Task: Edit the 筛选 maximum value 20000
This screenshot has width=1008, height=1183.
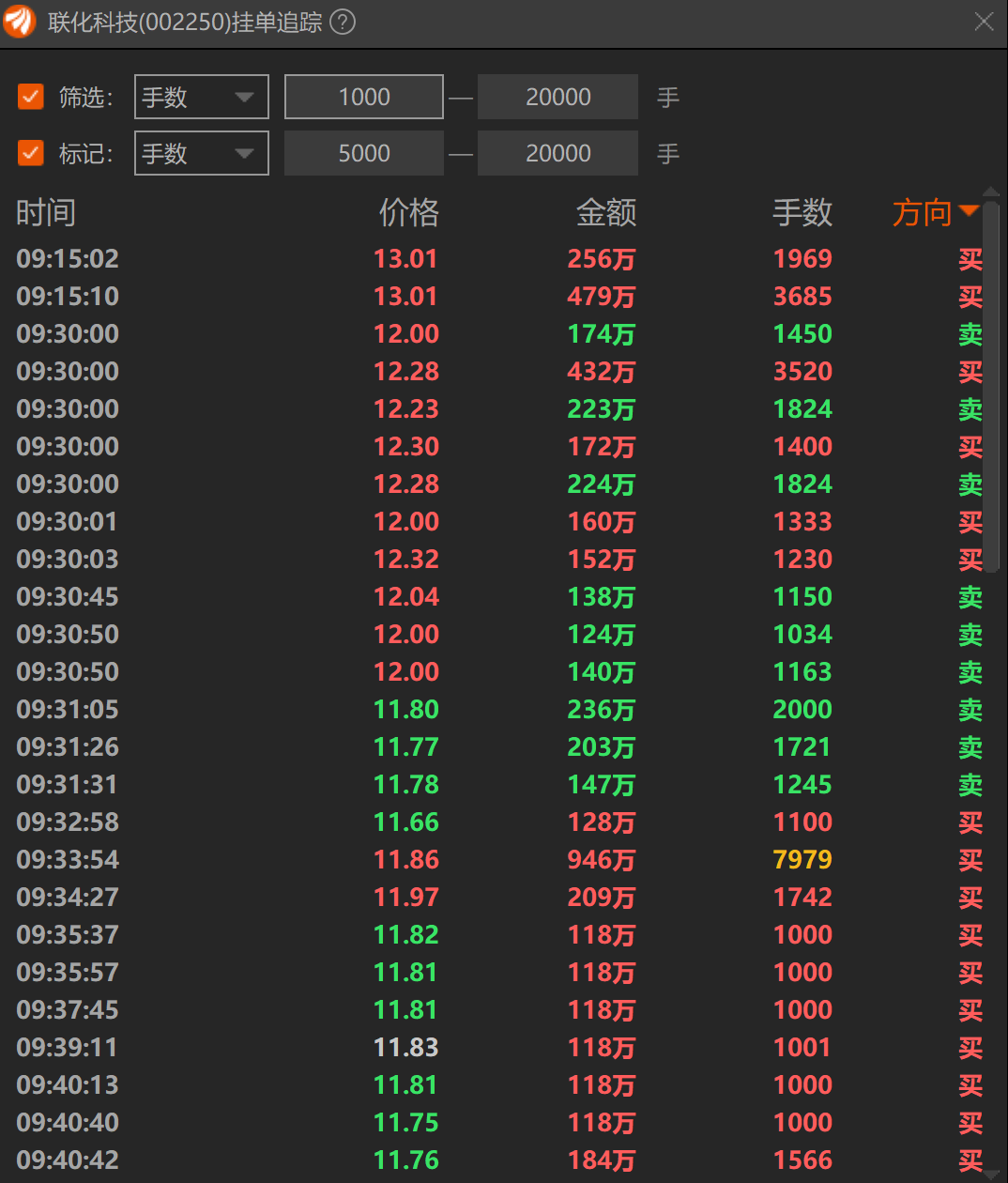Action: [x=558, y=97]
